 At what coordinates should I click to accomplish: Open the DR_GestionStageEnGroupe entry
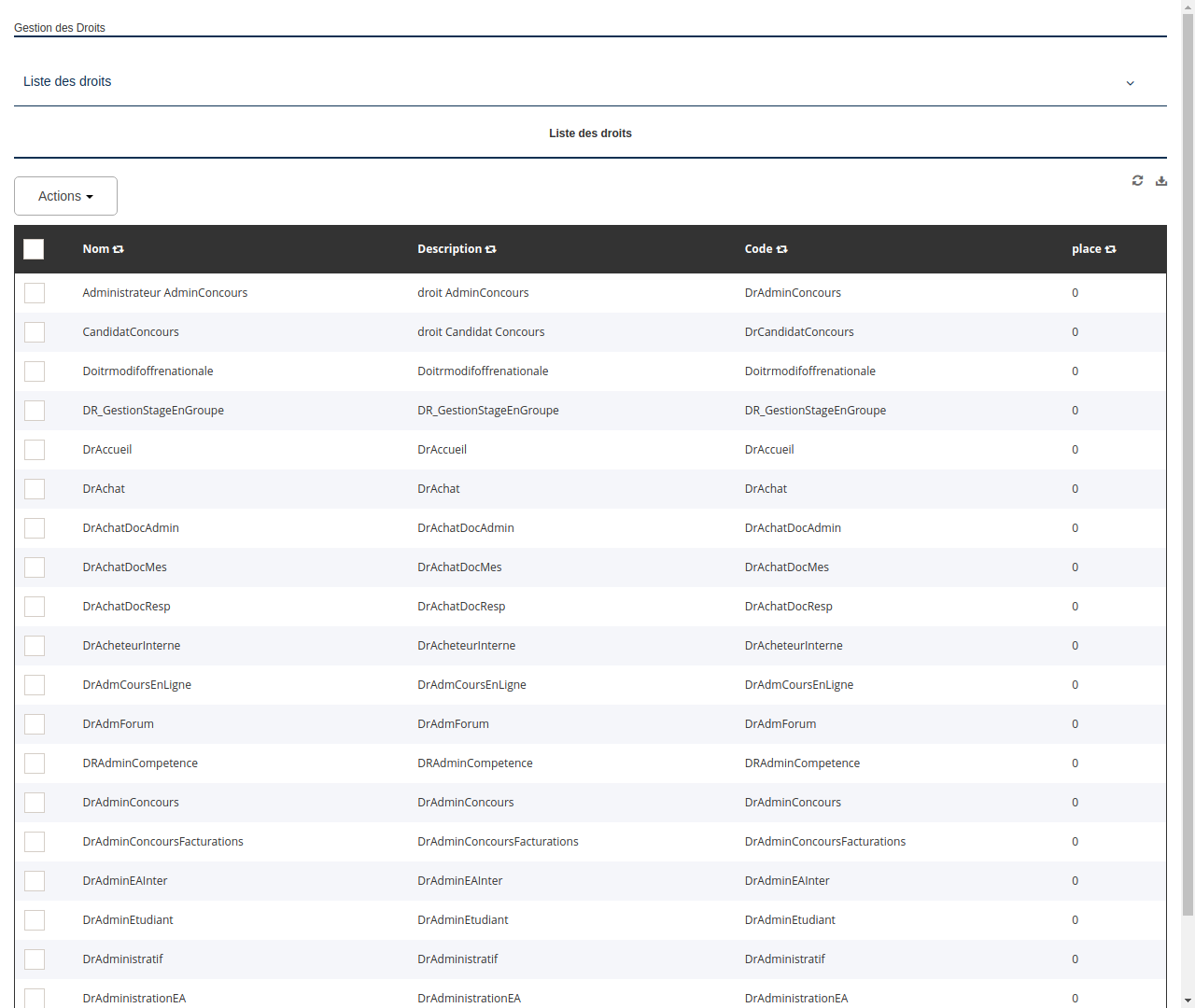[x=153, y=410]
